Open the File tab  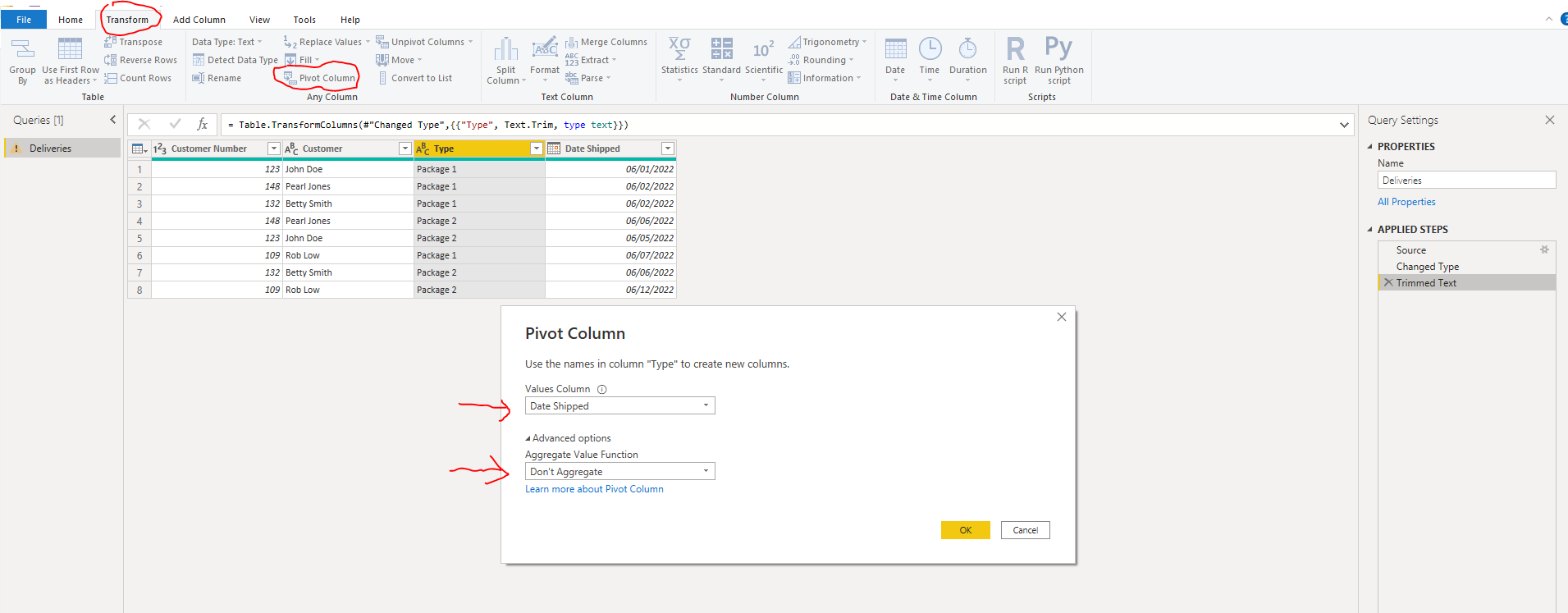point(24,20)
